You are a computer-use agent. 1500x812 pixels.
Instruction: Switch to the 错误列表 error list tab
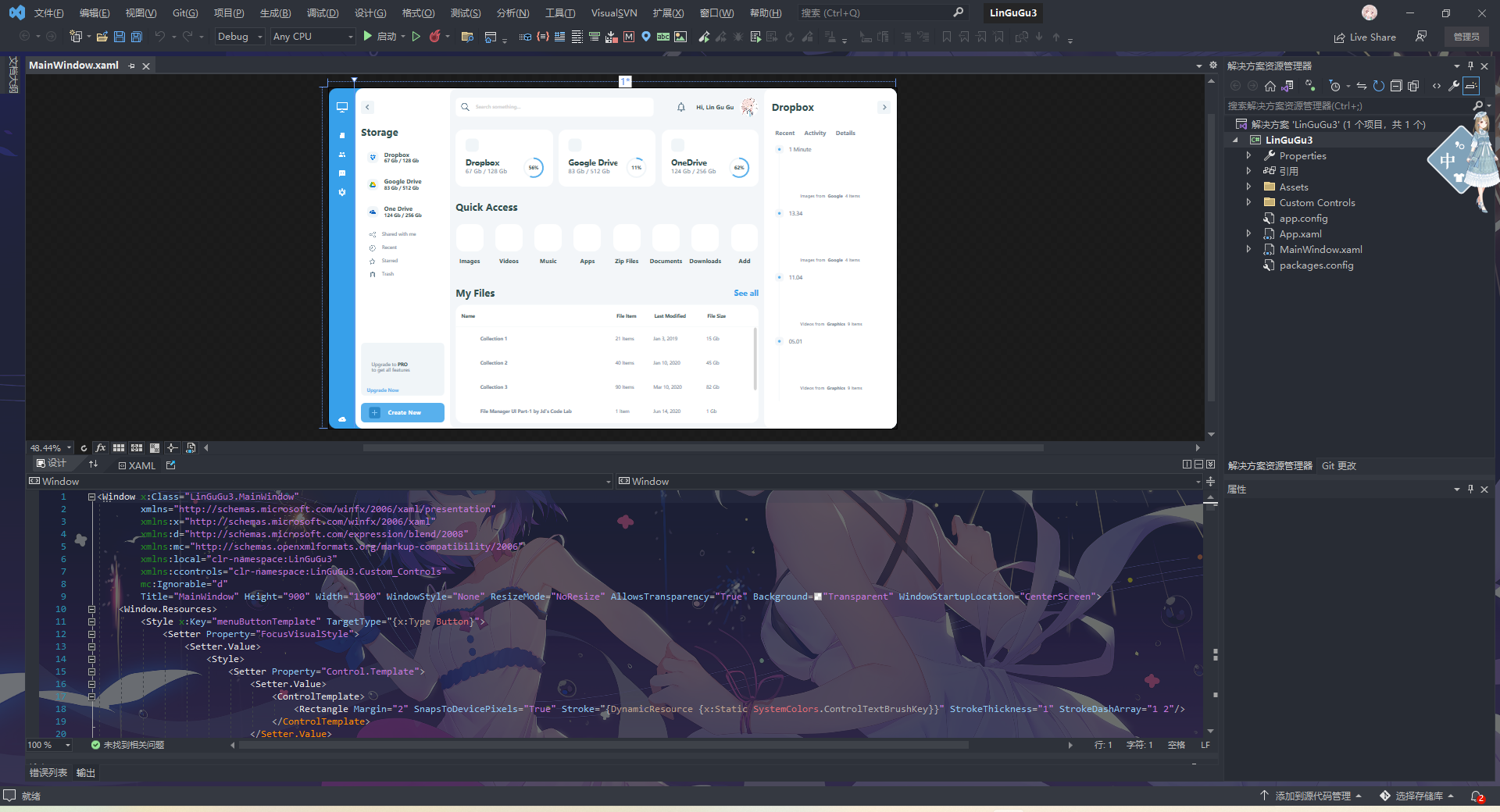pyautogui.click(x=48, y=773)
